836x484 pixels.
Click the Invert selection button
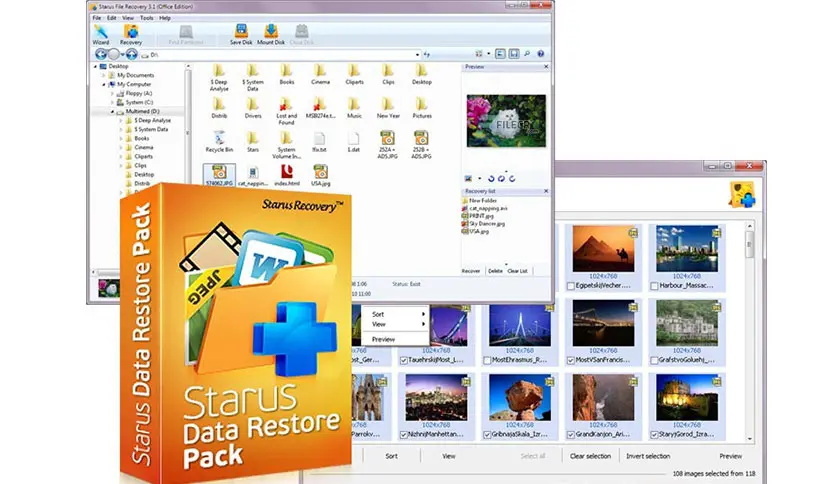(x=647, y=456)
